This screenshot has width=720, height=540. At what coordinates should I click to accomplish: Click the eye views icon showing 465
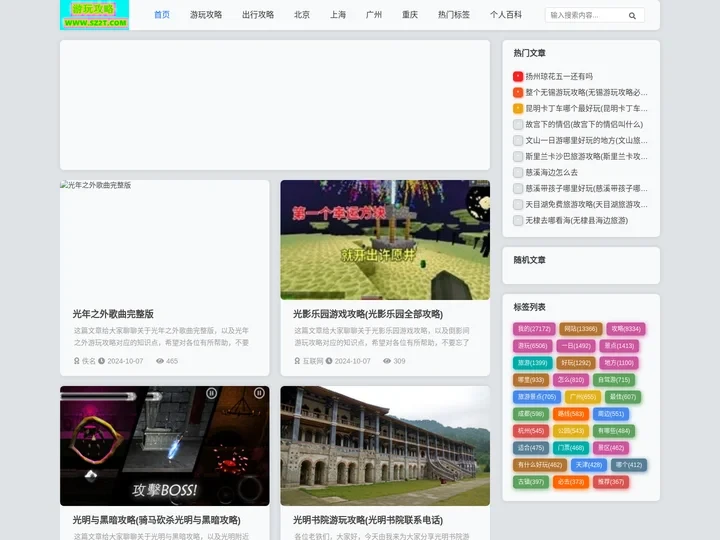(160, 361)
